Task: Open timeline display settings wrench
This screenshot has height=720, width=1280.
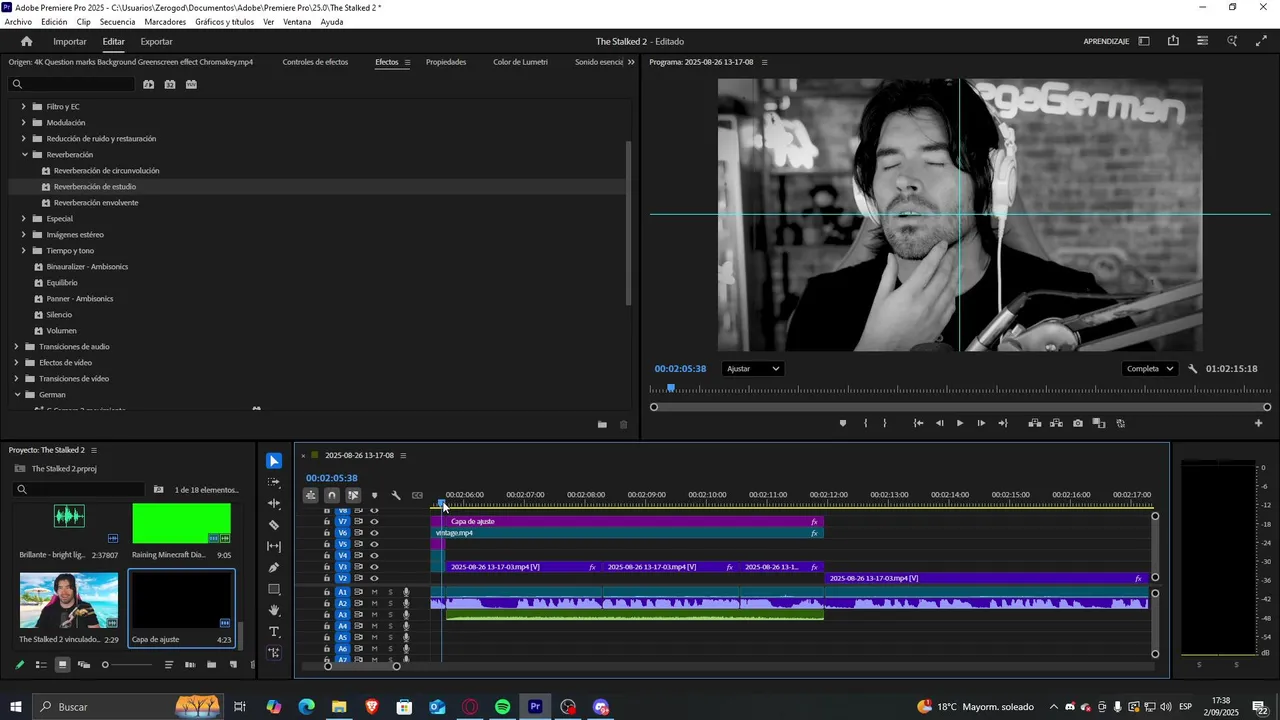Action: (396, 495)
